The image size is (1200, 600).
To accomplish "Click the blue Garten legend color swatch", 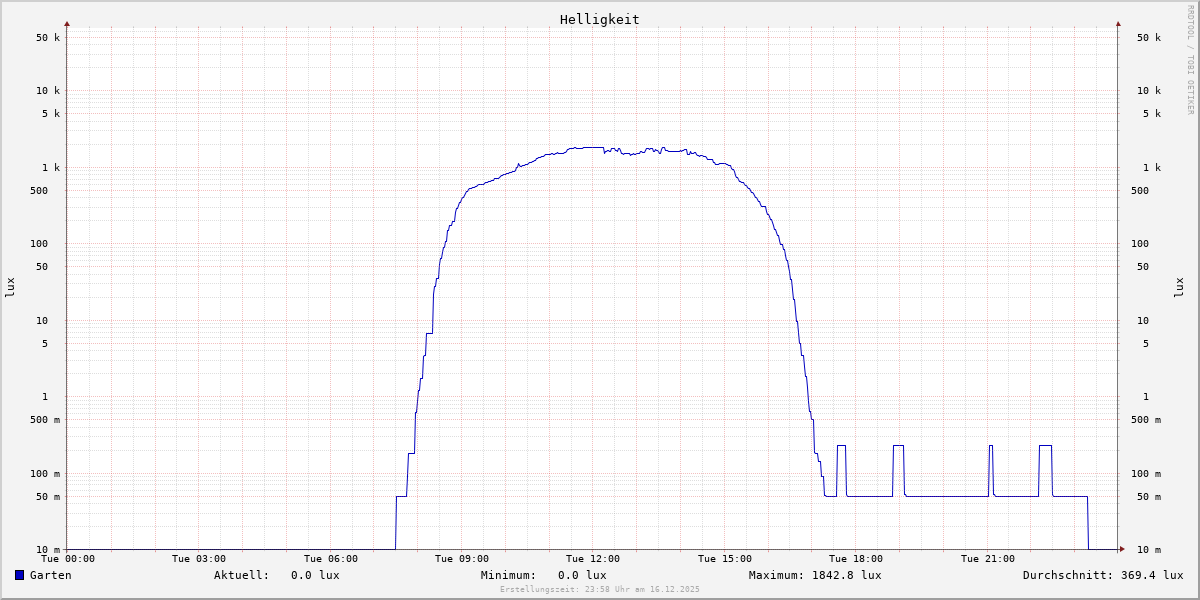I will click(19, 575).
